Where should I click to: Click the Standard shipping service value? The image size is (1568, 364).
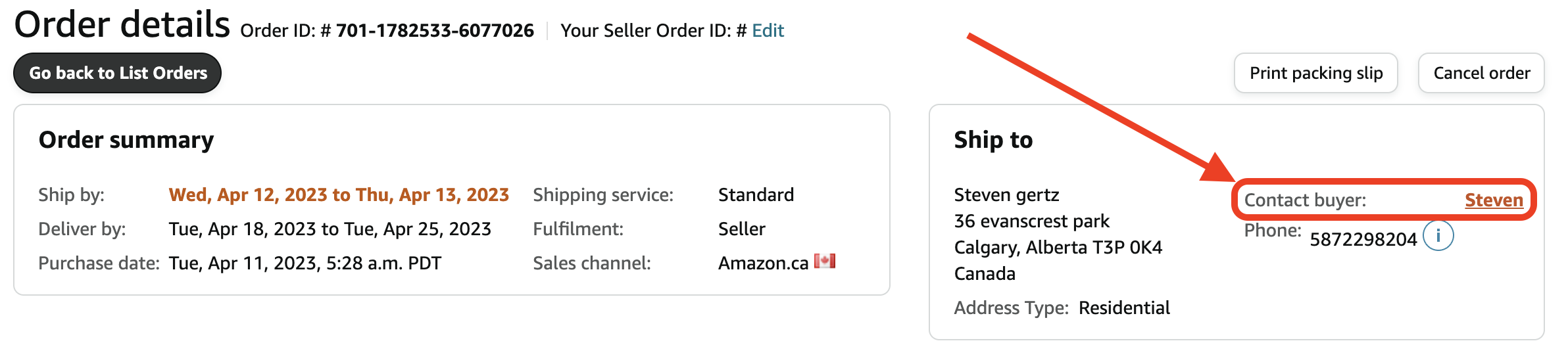756,194
